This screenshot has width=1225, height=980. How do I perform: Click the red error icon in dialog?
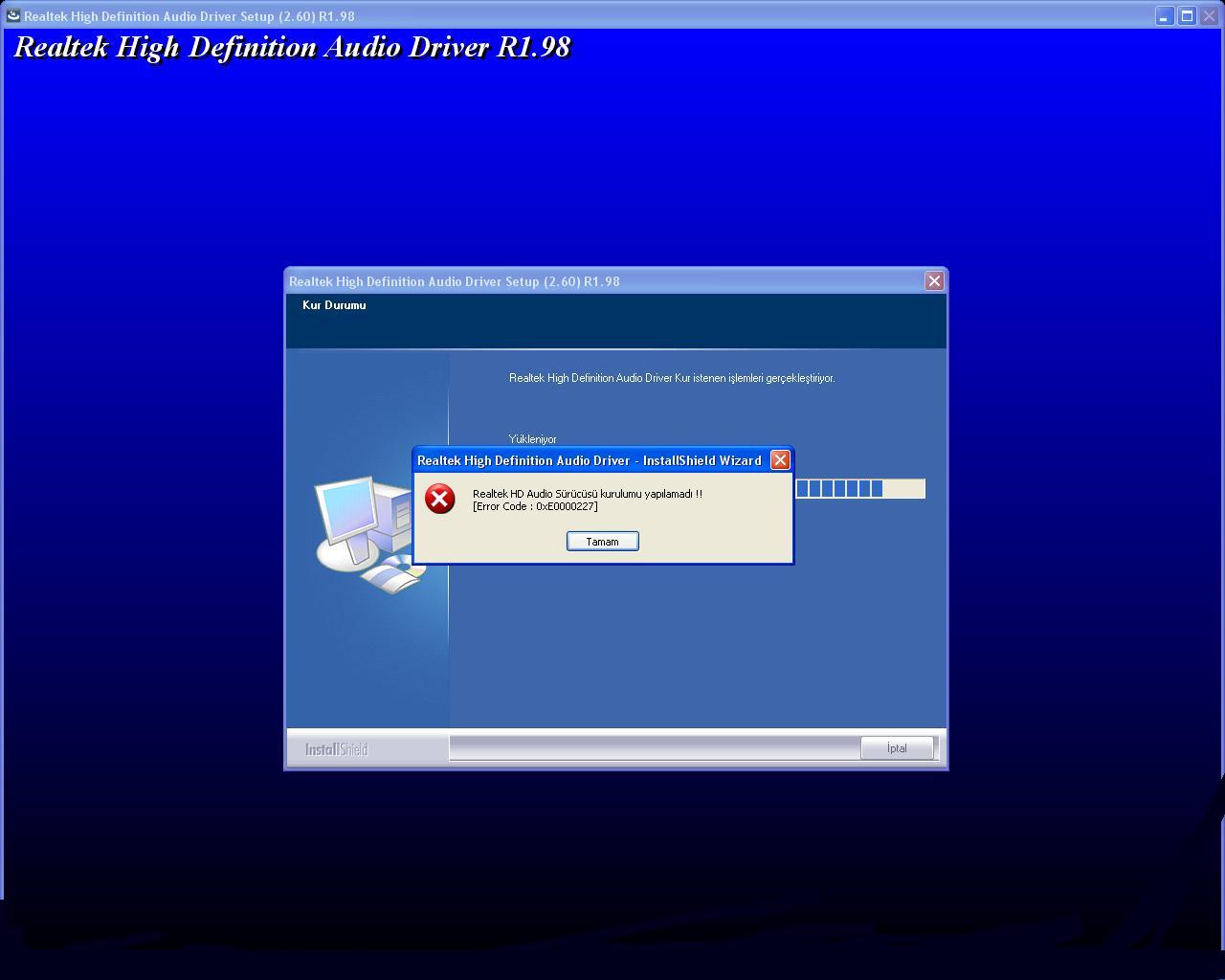coord(440,499)
